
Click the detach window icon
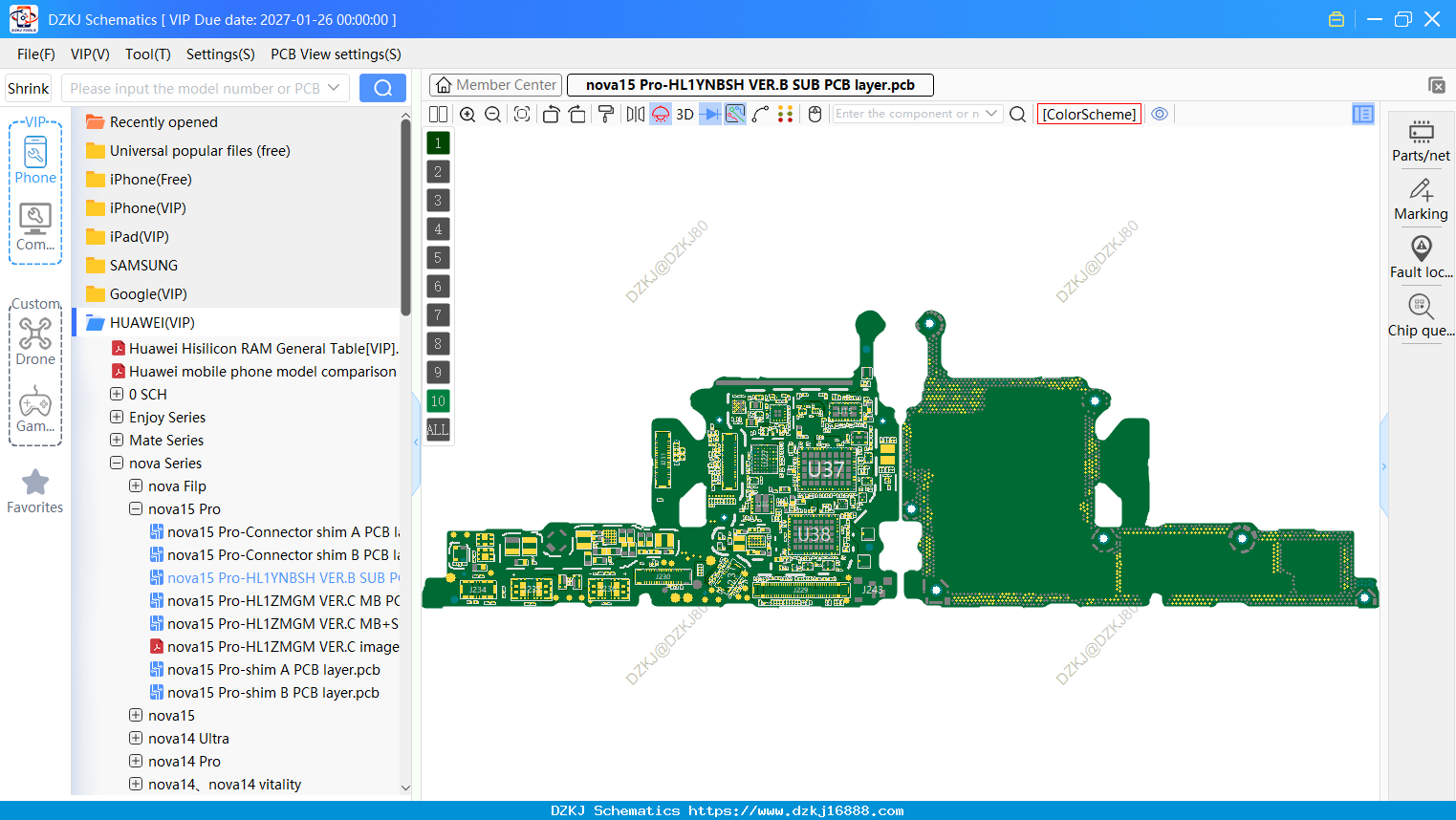pyautogui.click(x=1436, y=85)
